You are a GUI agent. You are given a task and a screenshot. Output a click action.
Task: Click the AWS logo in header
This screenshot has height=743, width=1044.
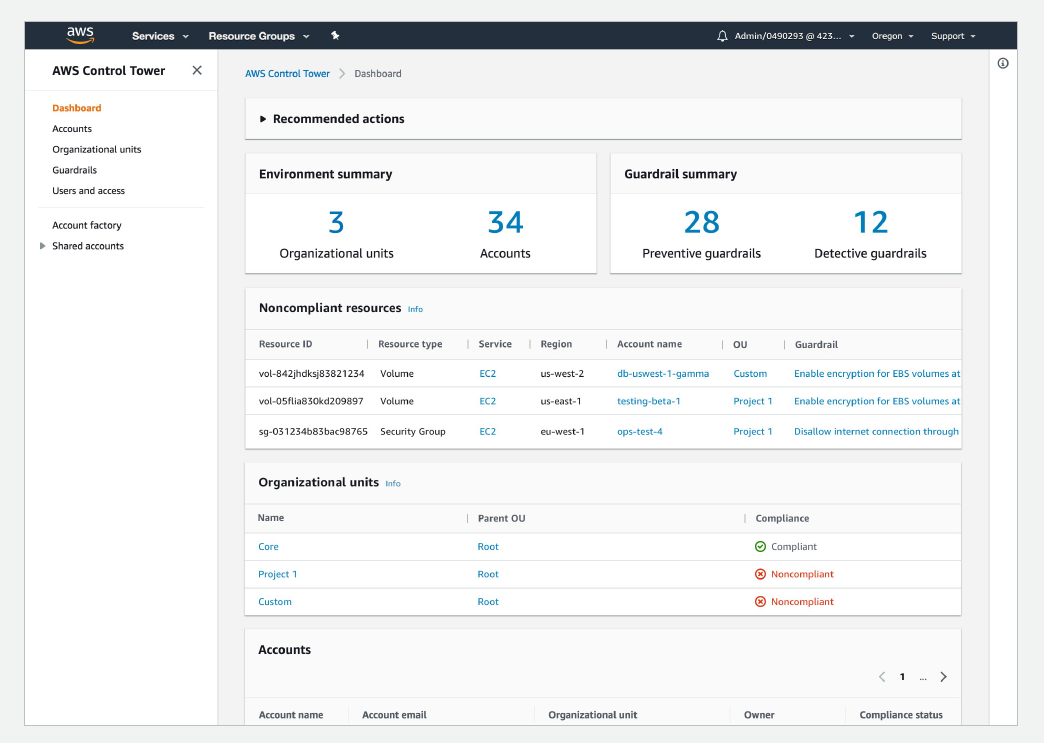(80, 35)
